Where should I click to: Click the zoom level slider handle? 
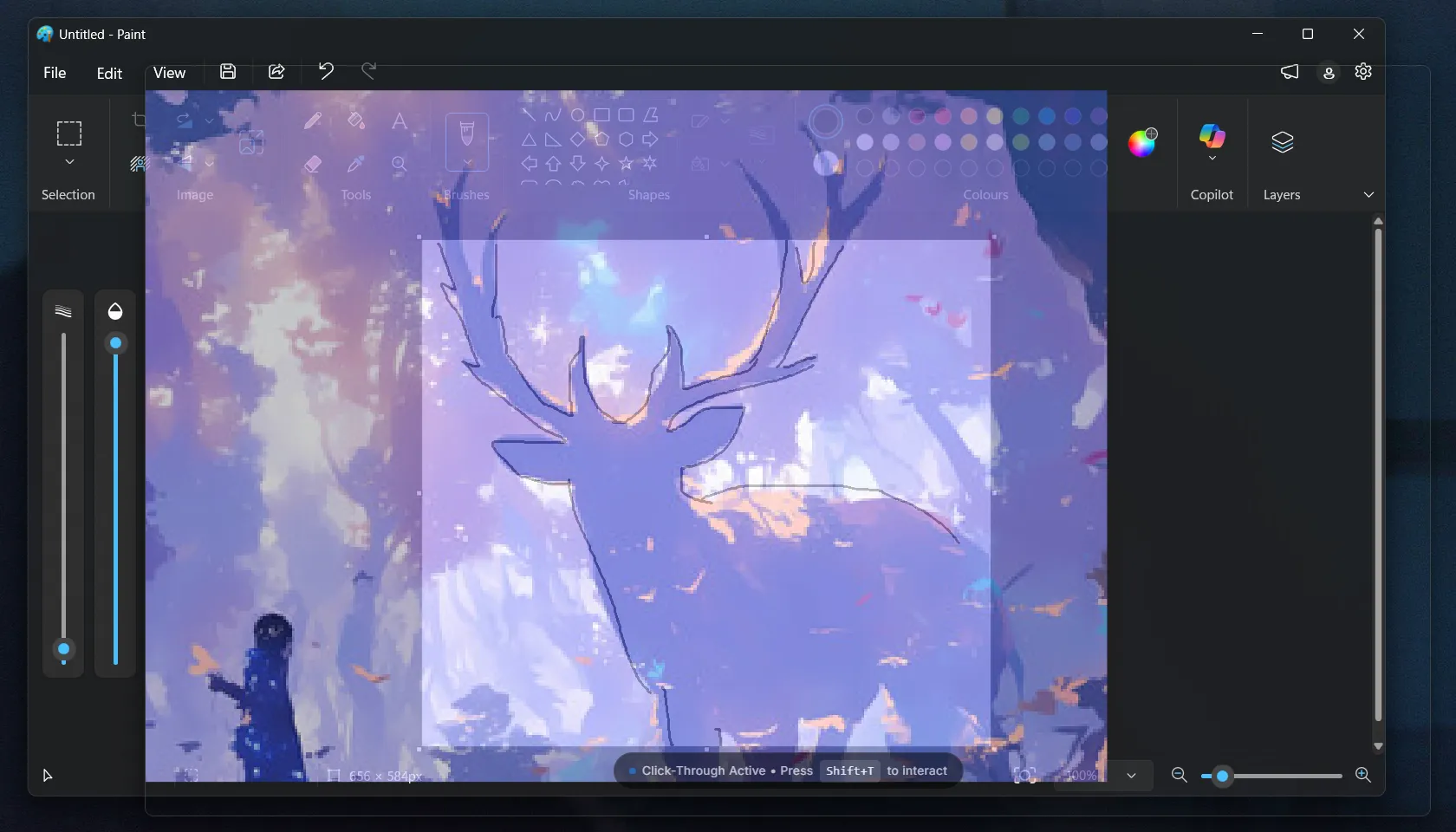tap(1222, 776)
